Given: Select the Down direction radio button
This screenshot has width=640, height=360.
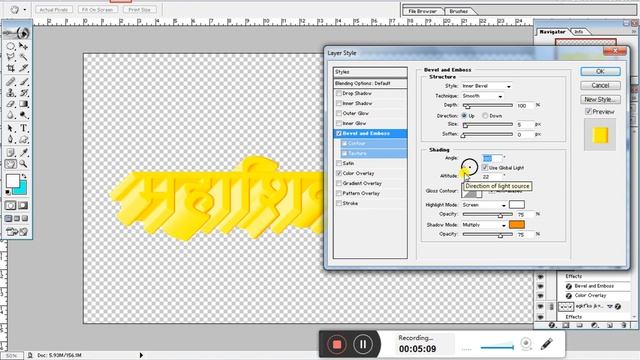Looking at the screenshot, I should 485,116.
